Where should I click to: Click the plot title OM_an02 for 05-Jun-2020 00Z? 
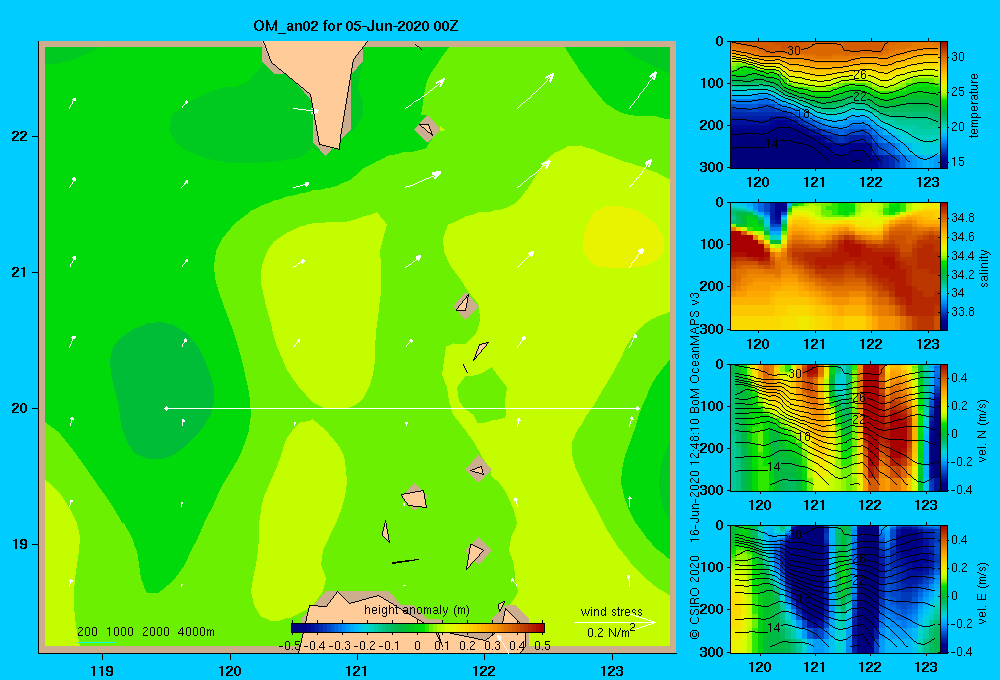tap(355, 26)
